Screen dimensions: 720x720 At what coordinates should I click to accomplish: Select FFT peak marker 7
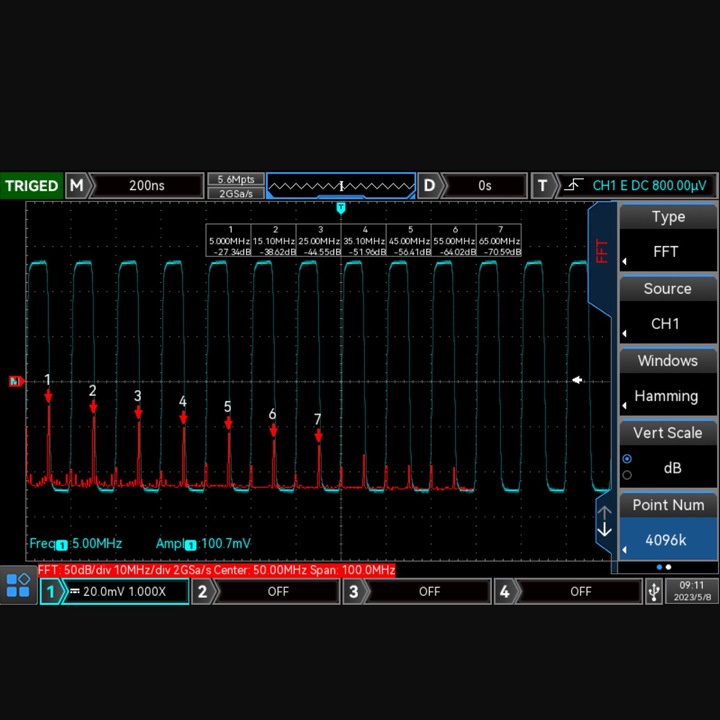[x=318, y=436]
